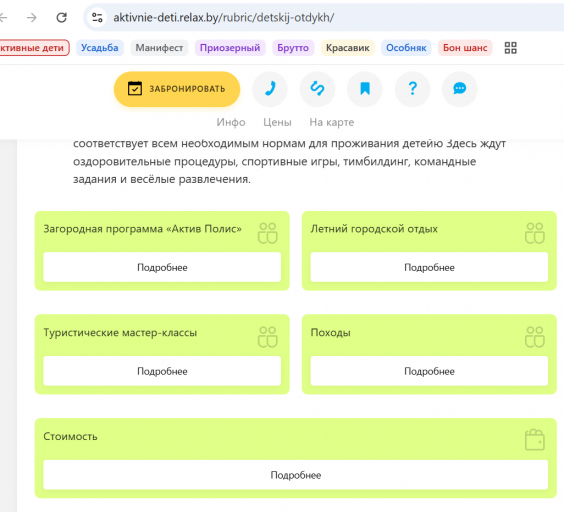Click the people icon in Туристические мастер-классы card
Viewport: 564px width, 512px height.
click(x=268, y=337)
